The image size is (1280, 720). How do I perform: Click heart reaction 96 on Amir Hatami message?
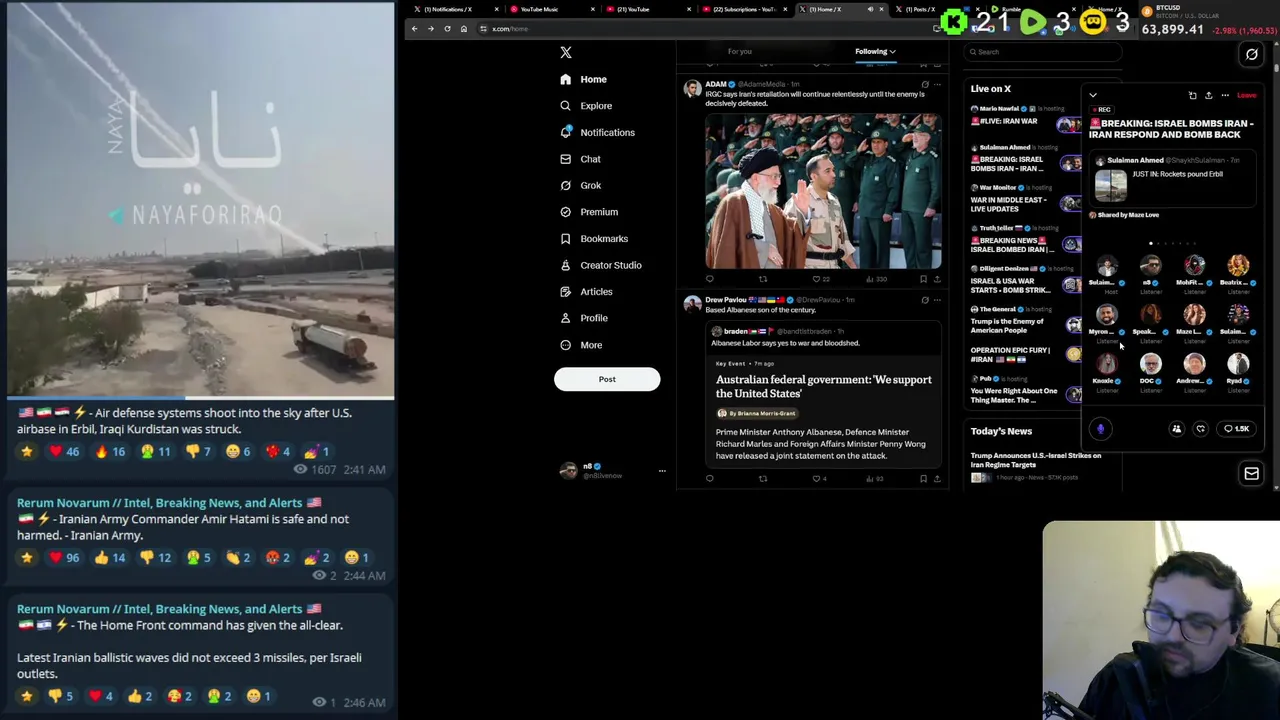(x=66, y=558)
